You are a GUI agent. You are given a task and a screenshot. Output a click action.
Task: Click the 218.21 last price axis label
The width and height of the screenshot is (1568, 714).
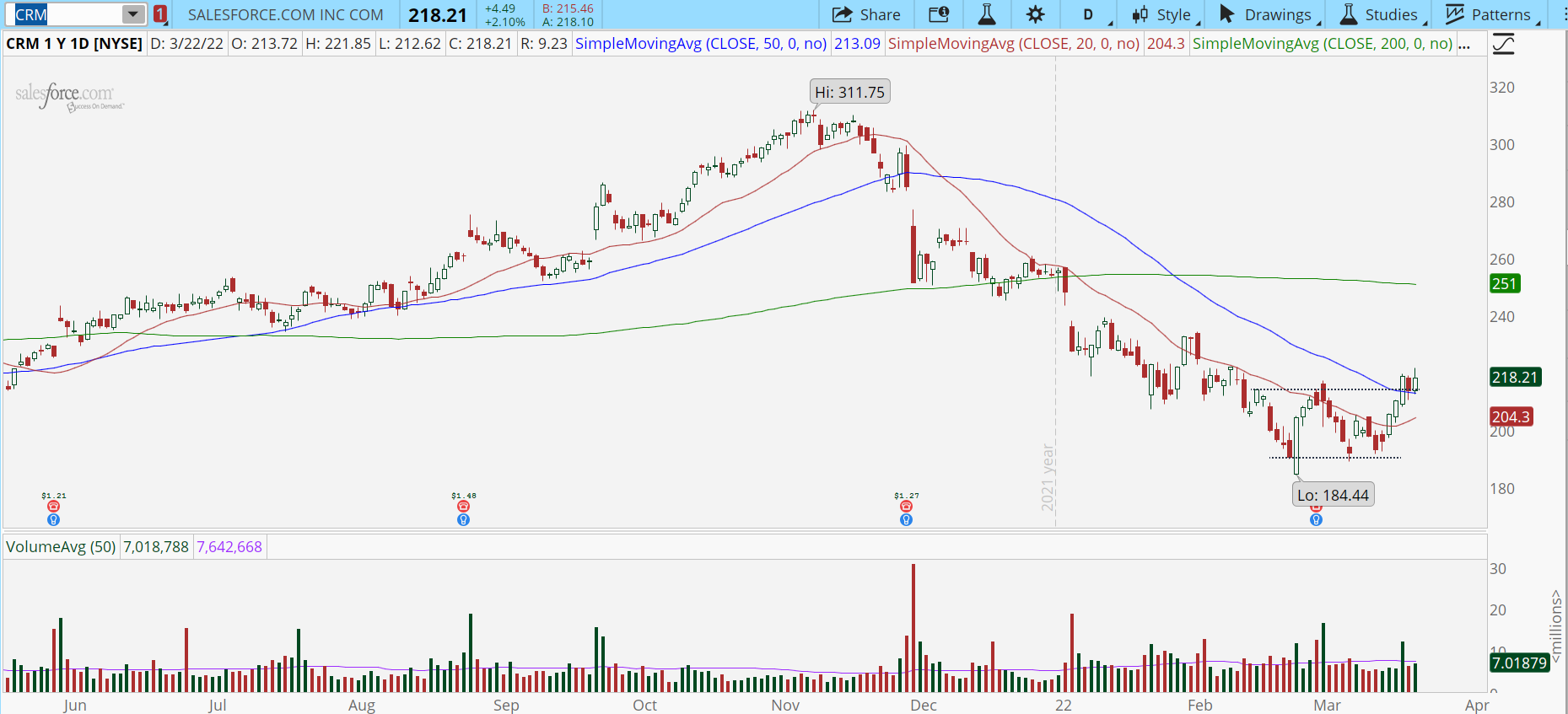pos(1515,377)
